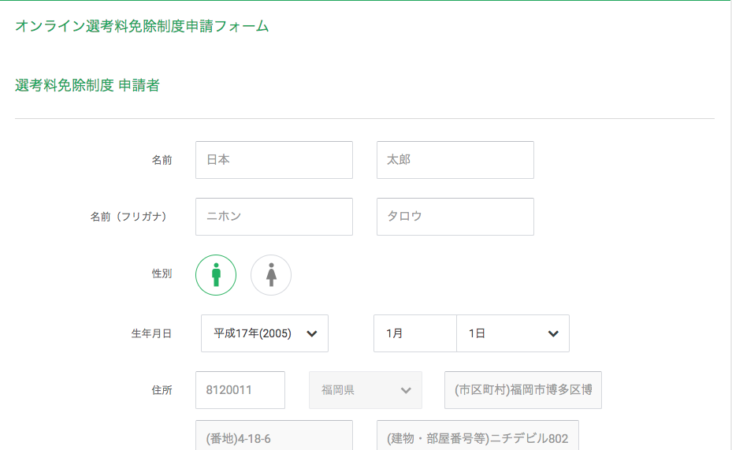The height and width of the screenshot is (450, 732).
Task: Click the street number field 4-18-6
Action: tap(274, 436)
